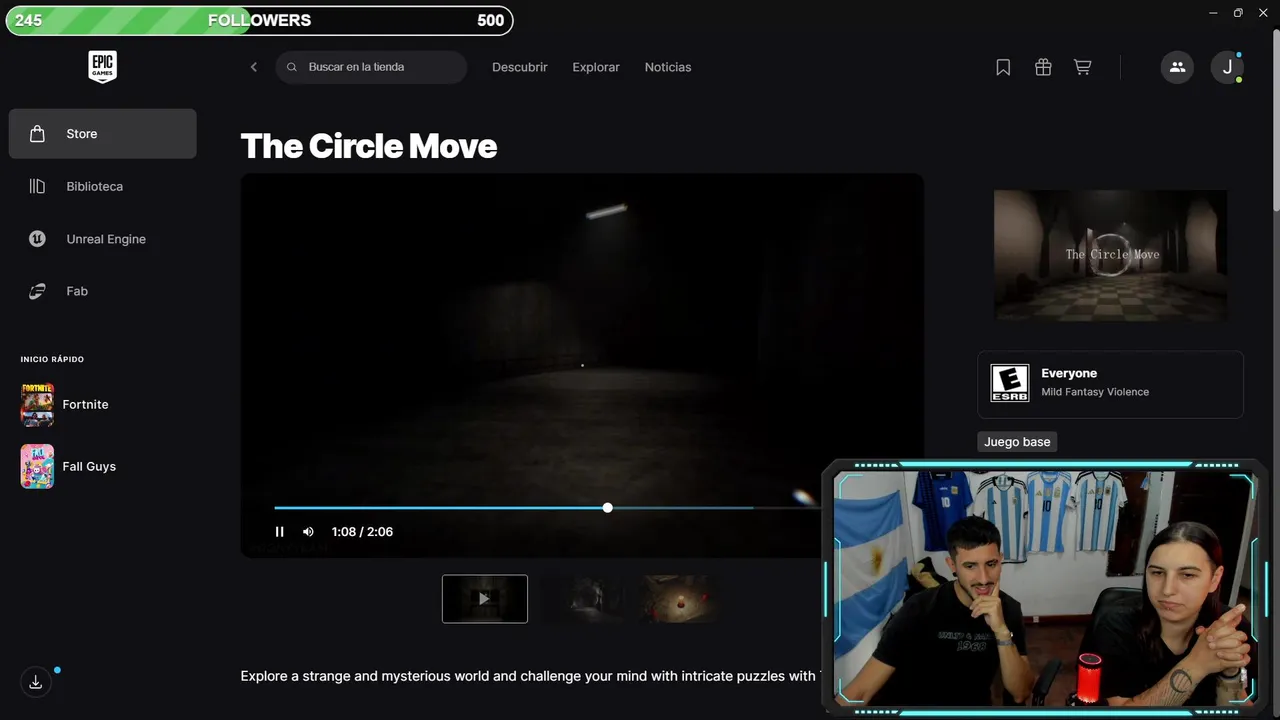This screenshot has width=1280, height=720.
Task: Click the ESRB rating logo
Action: click(x=1009, y=383)
